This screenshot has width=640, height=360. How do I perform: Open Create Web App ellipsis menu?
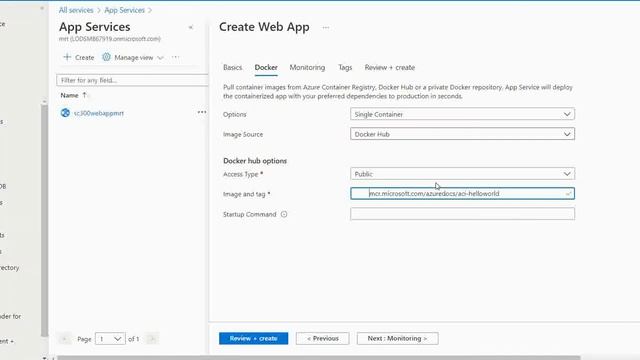(x=326, y=27)
